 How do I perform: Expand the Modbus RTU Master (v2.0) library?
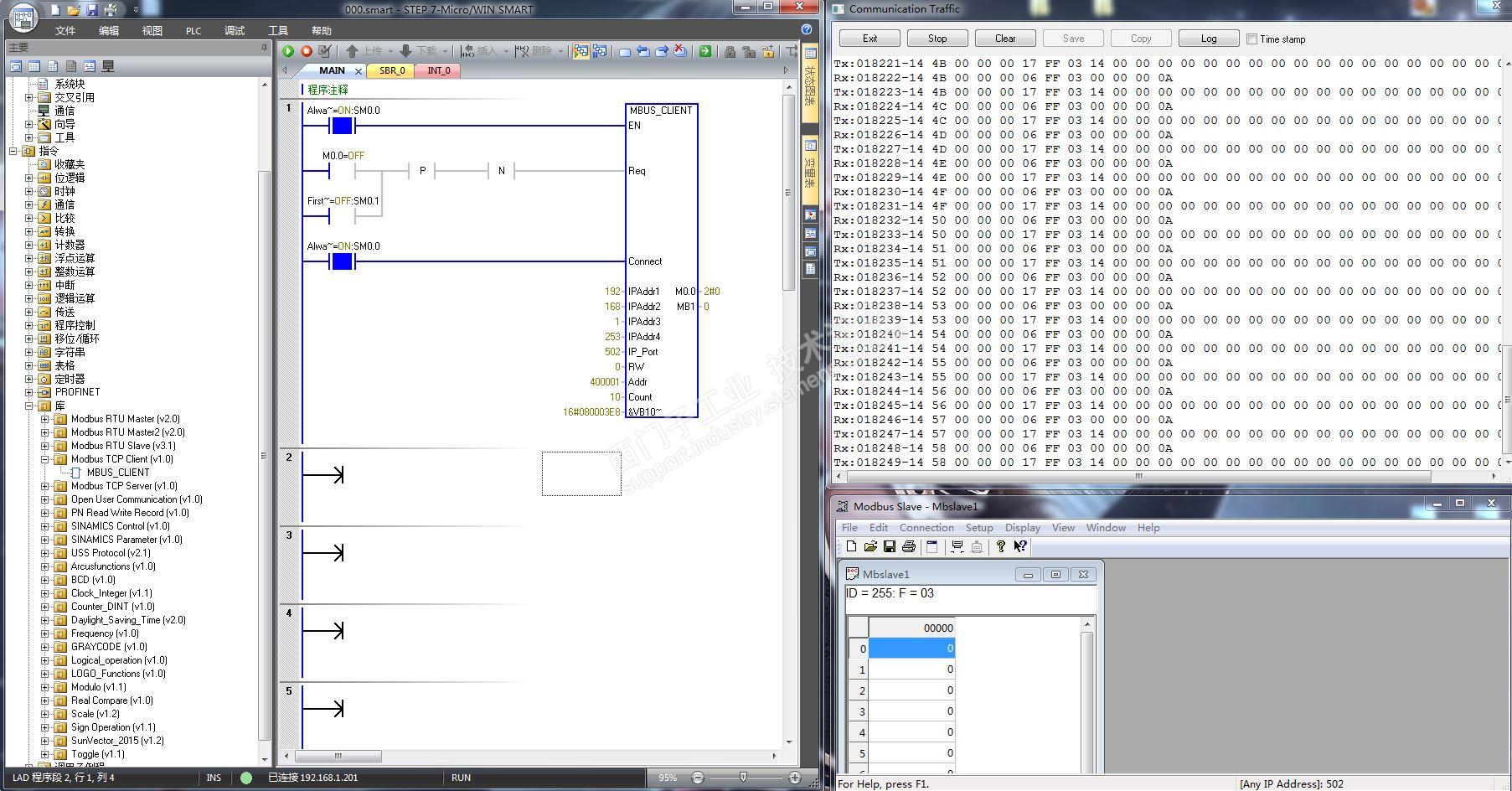(45, 419)
